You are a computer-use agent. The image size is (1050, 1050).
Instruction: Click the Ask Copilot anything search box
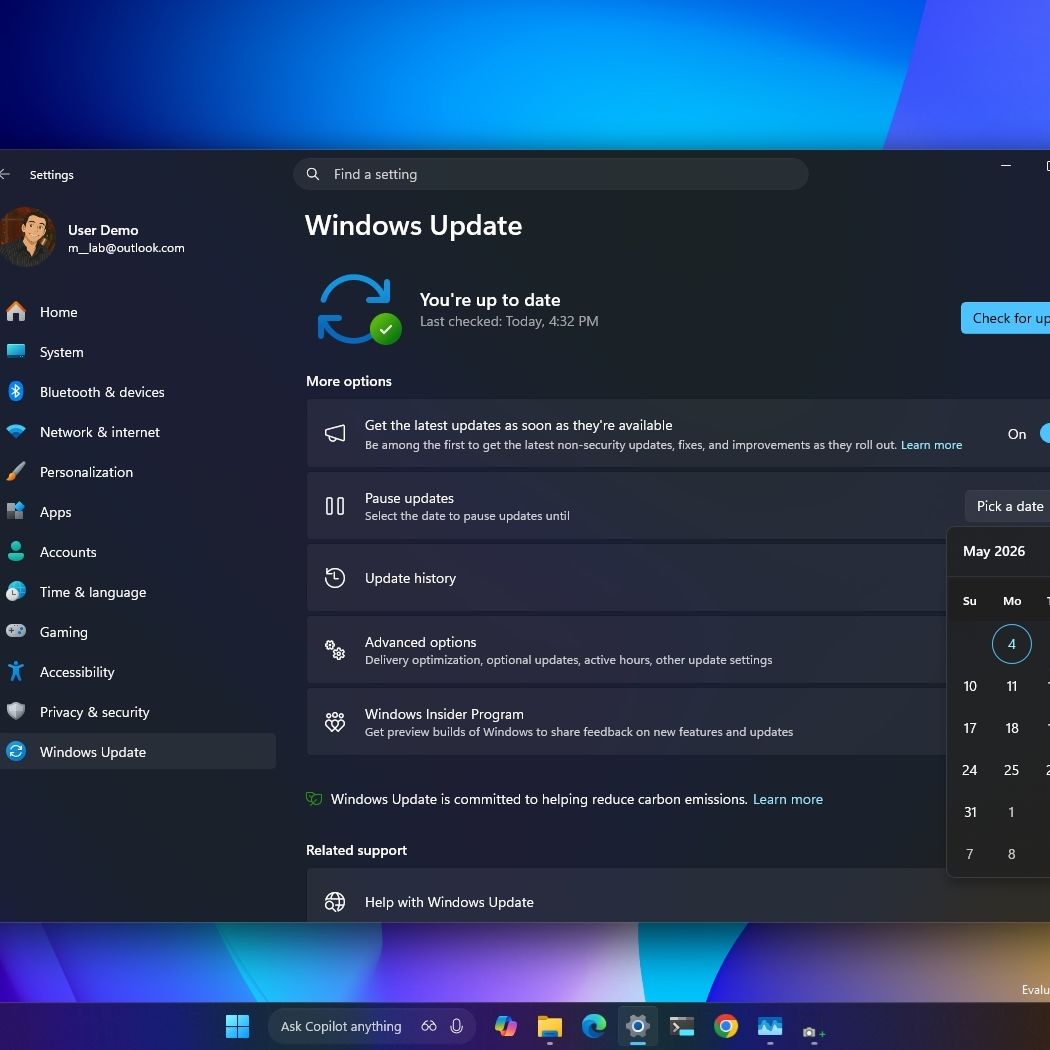371,1026
